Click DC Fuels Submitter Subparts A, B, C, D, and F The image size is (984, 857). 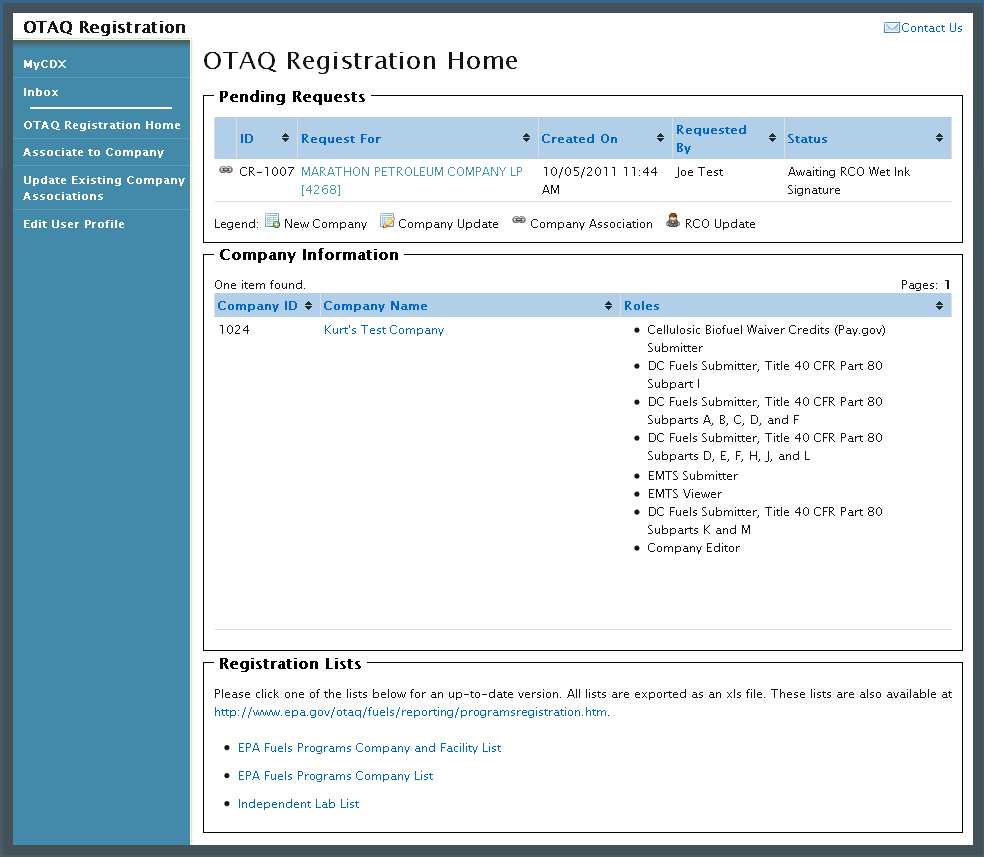tap(765, 410)
